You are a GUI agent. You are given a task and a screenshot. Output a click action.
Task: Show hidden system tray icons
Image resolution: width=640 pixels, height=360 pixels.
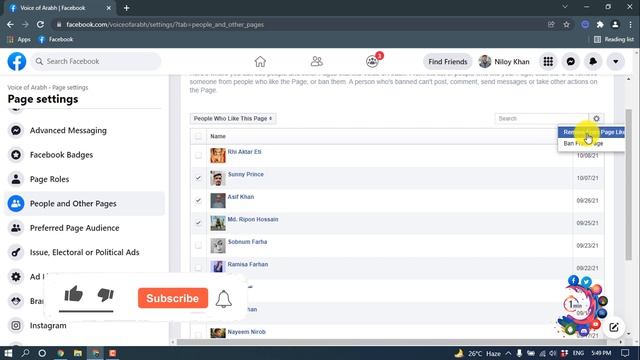tap(509, 353)
